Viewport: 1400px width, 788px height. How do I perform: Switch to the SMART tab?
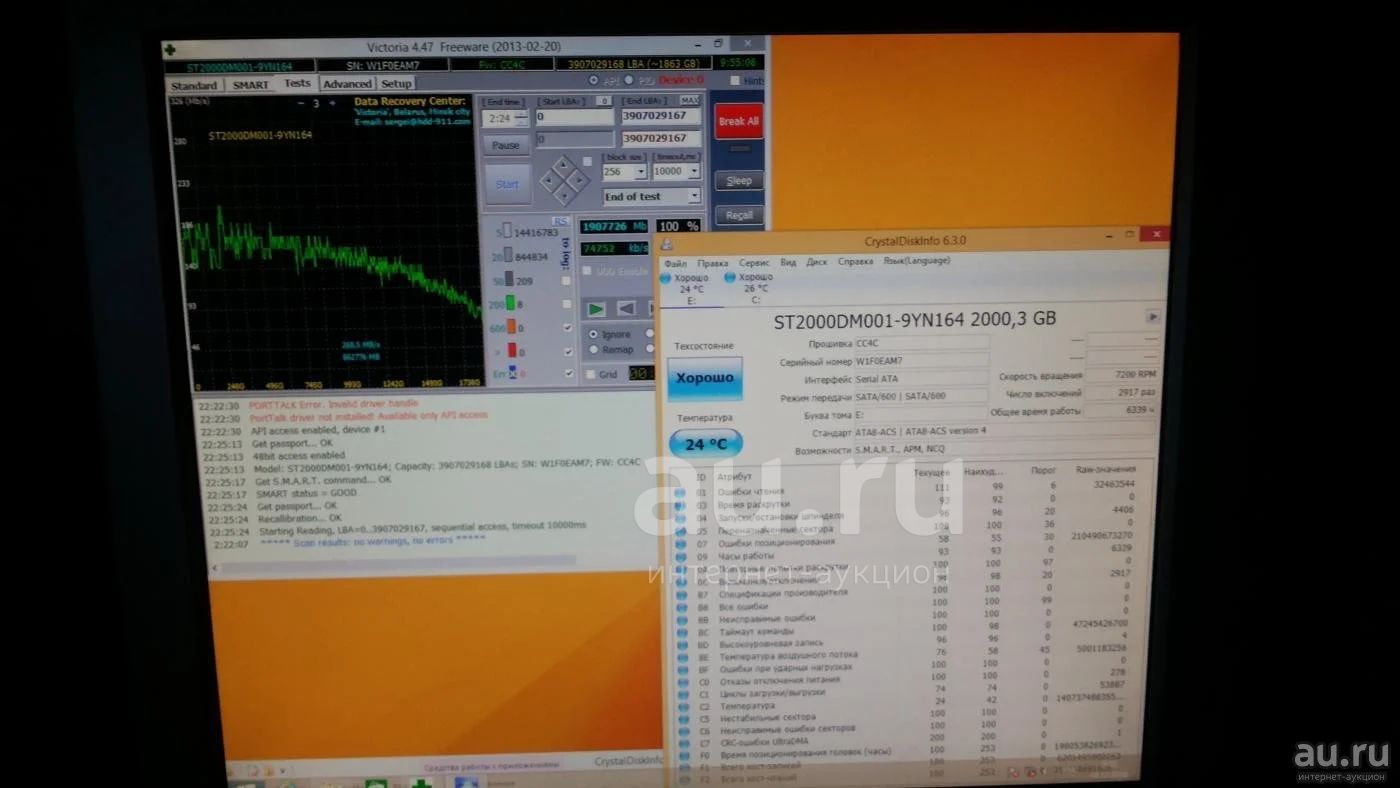[x=251, y=85]
